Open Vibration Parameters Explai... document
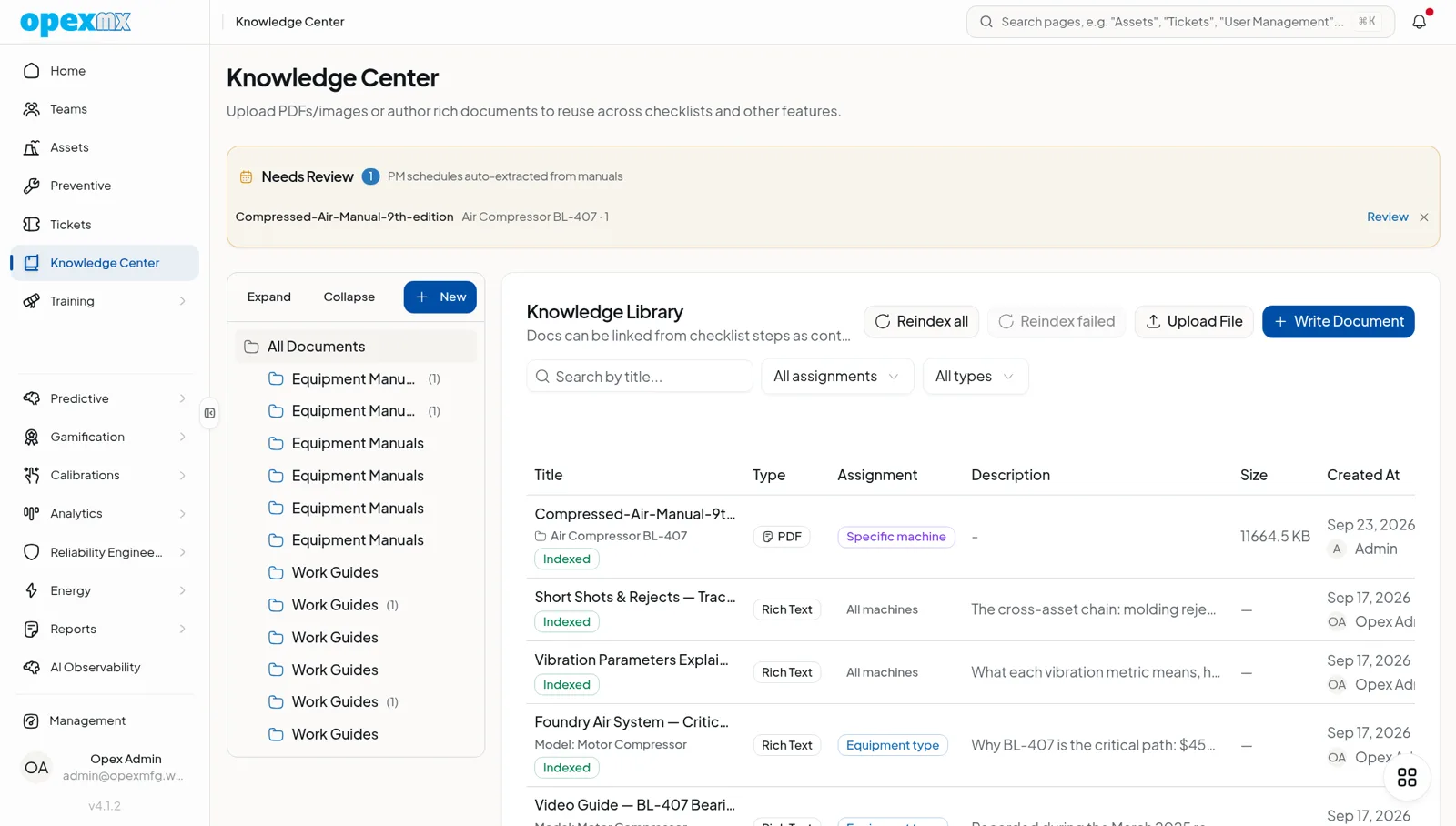 [631, 660]
